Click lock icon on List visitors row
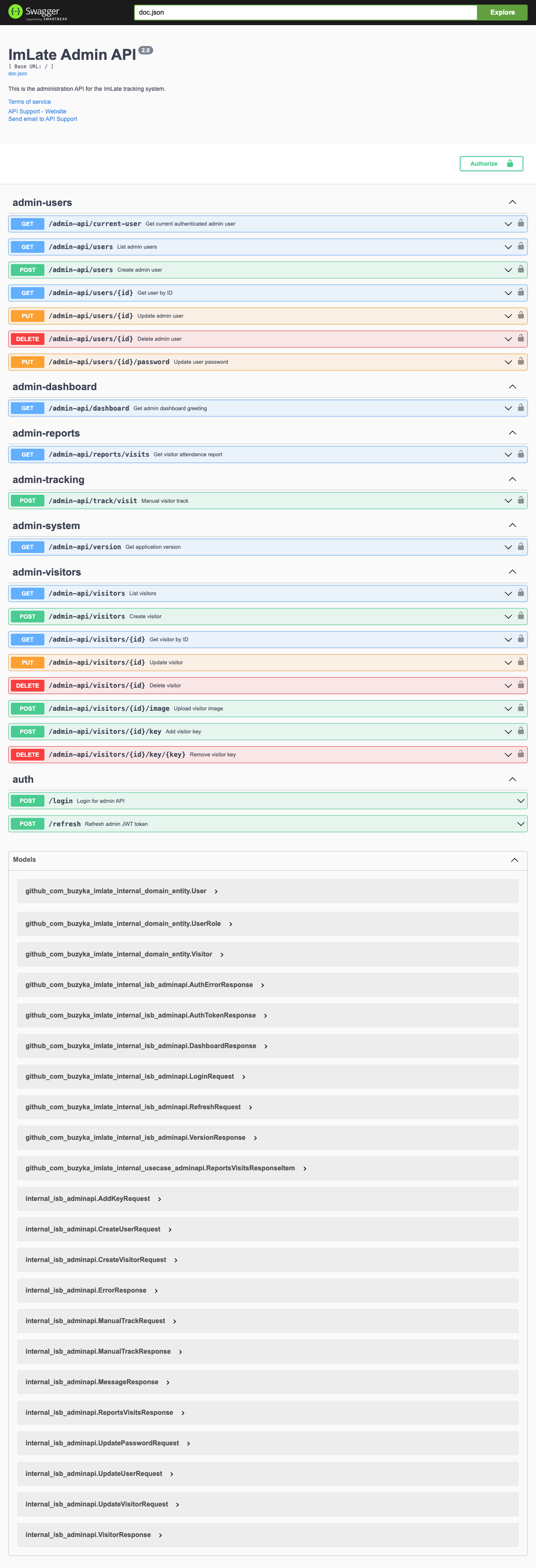Screen dimensions: 536x1568 click(521, 593)
